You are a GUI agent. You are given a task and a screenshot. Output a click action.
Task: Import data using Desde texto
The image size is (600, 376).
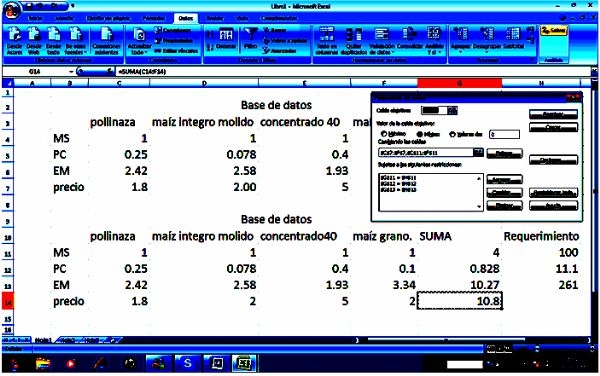point(54,41)
